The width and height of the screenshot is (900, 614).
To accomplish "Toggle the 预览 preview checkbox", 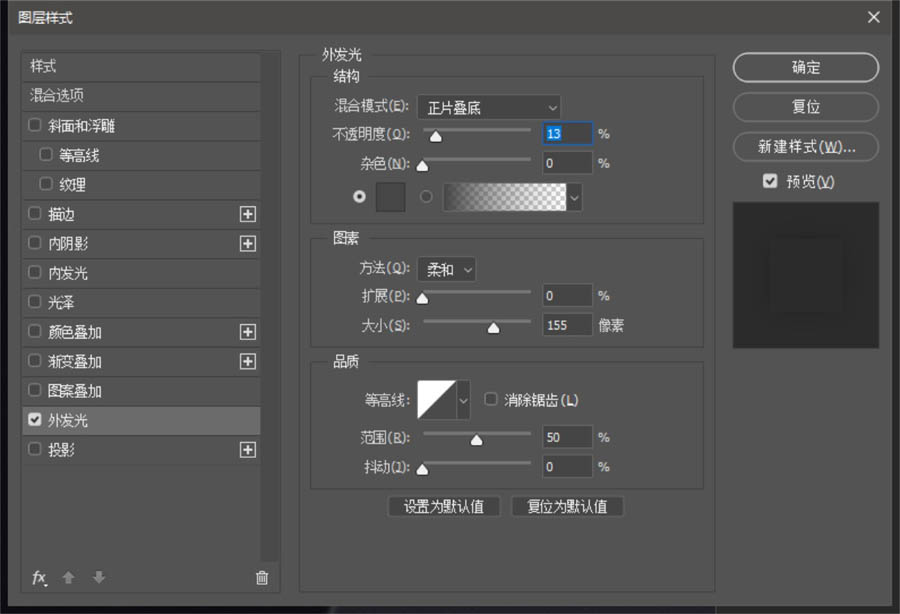I will point(770,181).
